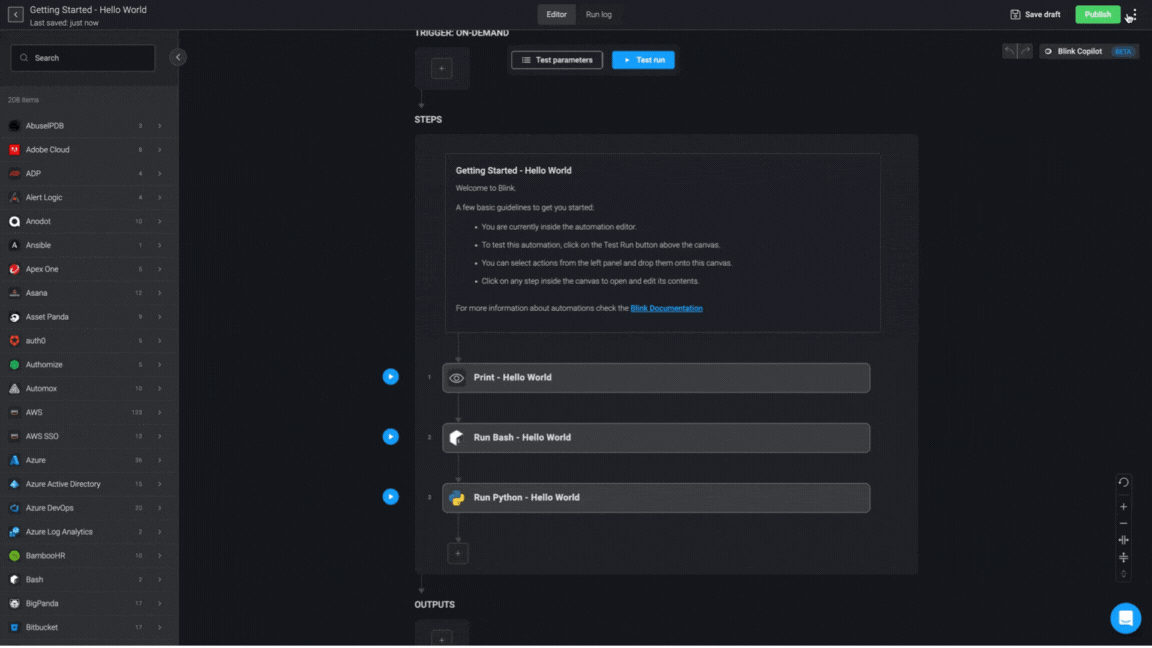Run the Print - Hello World step
This screenshot has width=1152, height=648.
(x=391, y=377)
